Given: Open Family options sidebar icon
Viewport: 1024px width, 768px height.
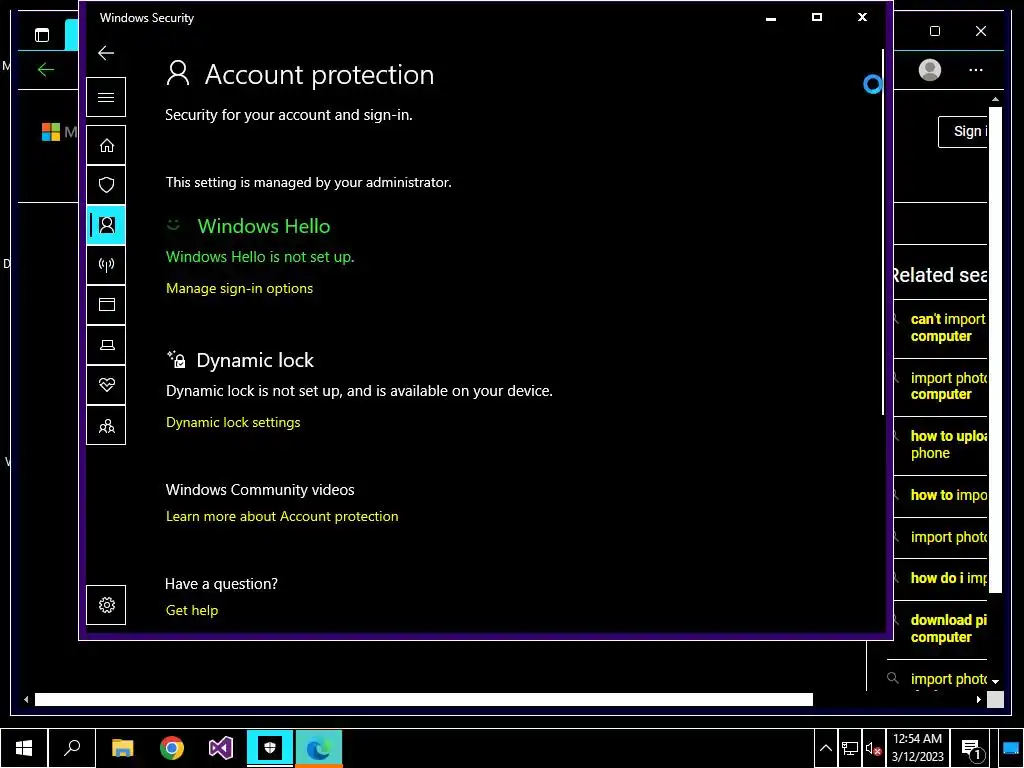Looking at the screenshot, I should tap(106, 426).
